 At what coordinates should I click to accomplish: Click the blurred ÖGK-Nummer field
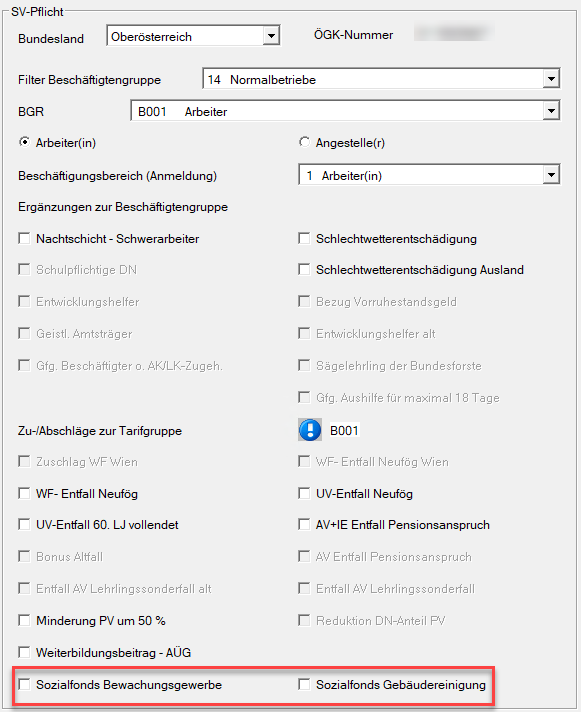tap(453, 34)
